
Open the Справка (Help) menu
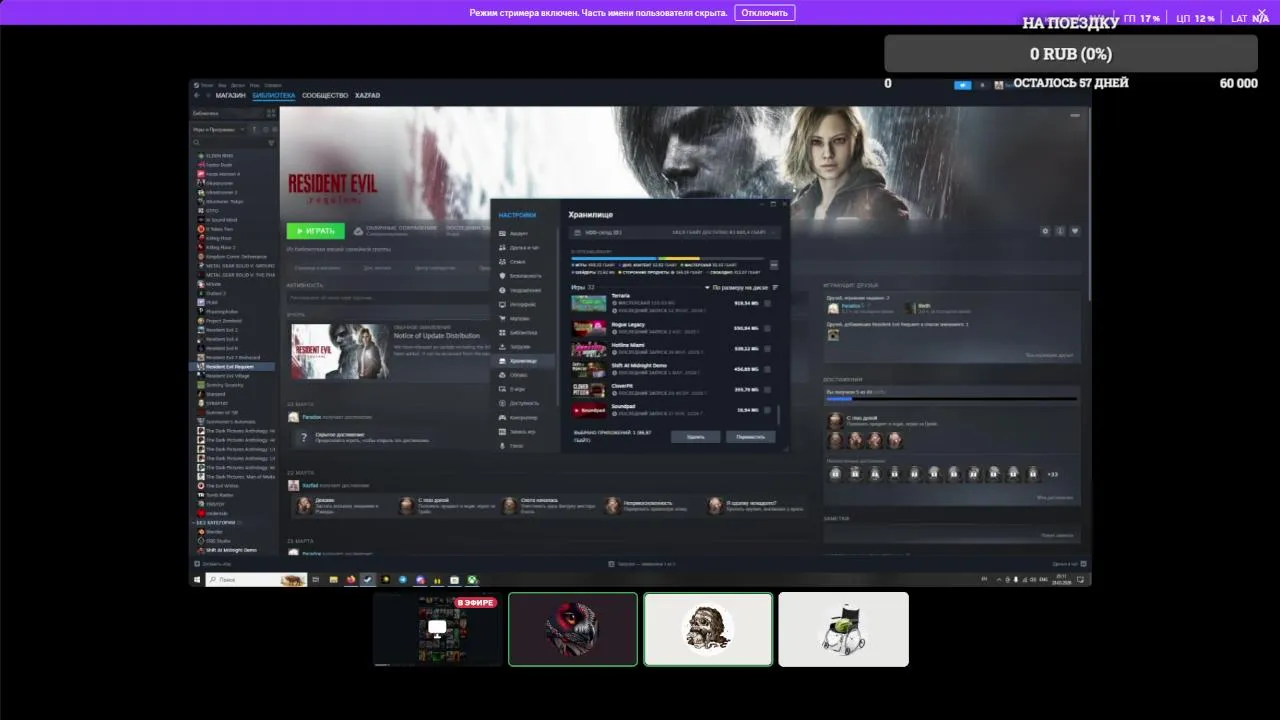click(x=273, y=85)
